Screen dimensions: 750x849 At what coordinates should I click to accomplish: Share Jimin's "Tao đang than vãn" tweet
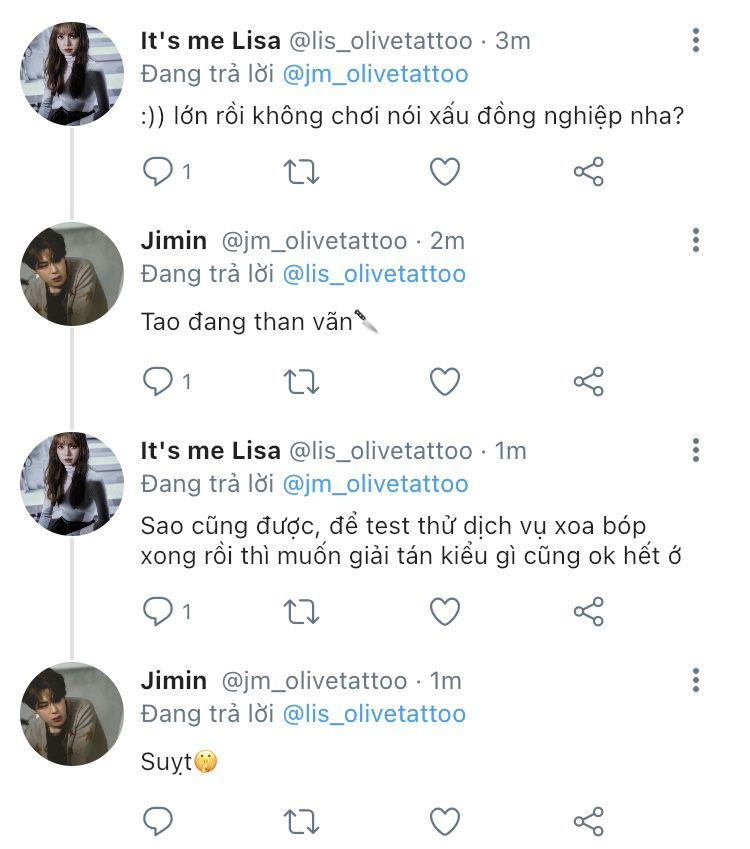coord(589,381)
